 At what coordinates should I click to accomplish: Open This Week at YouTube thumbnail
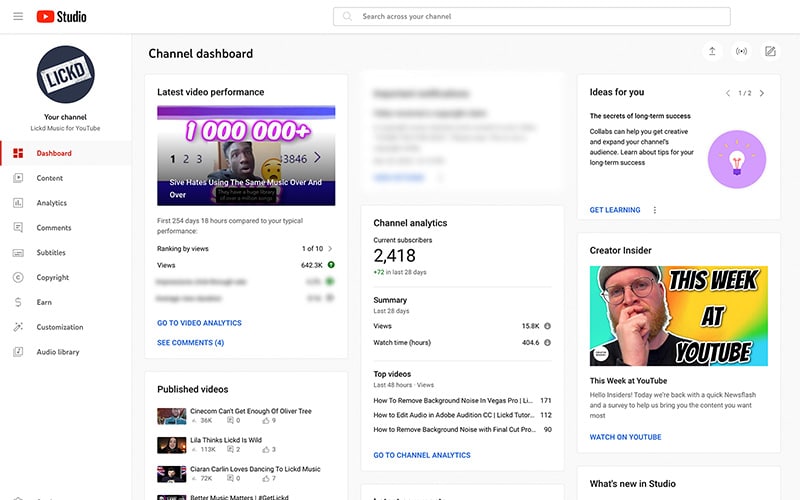[679, 316]
